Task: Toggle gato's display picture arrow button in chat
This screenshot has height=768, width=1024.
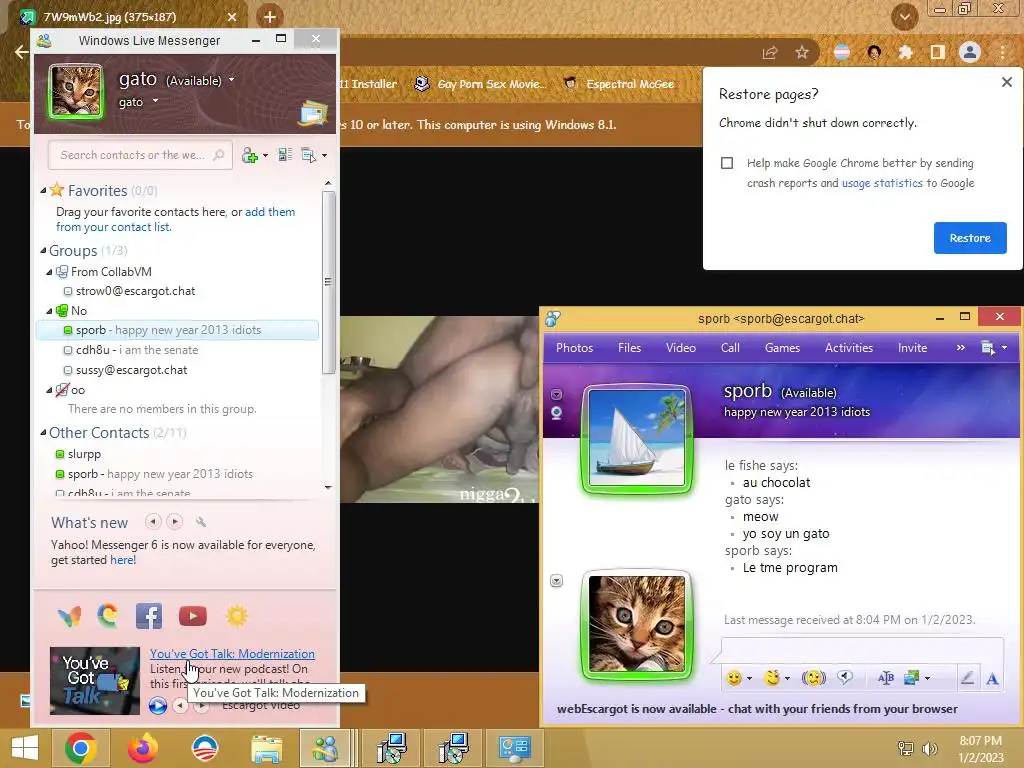Action: pyautogui.click(x=556, y=581)
